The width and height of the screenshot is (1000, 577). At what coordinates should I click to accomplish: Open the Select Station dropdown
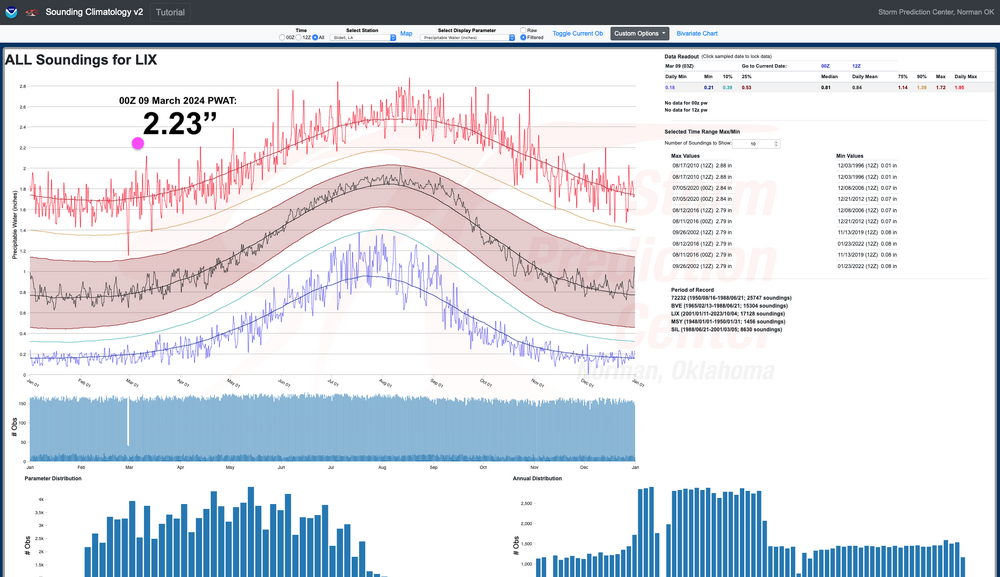(x=362, y=38)
